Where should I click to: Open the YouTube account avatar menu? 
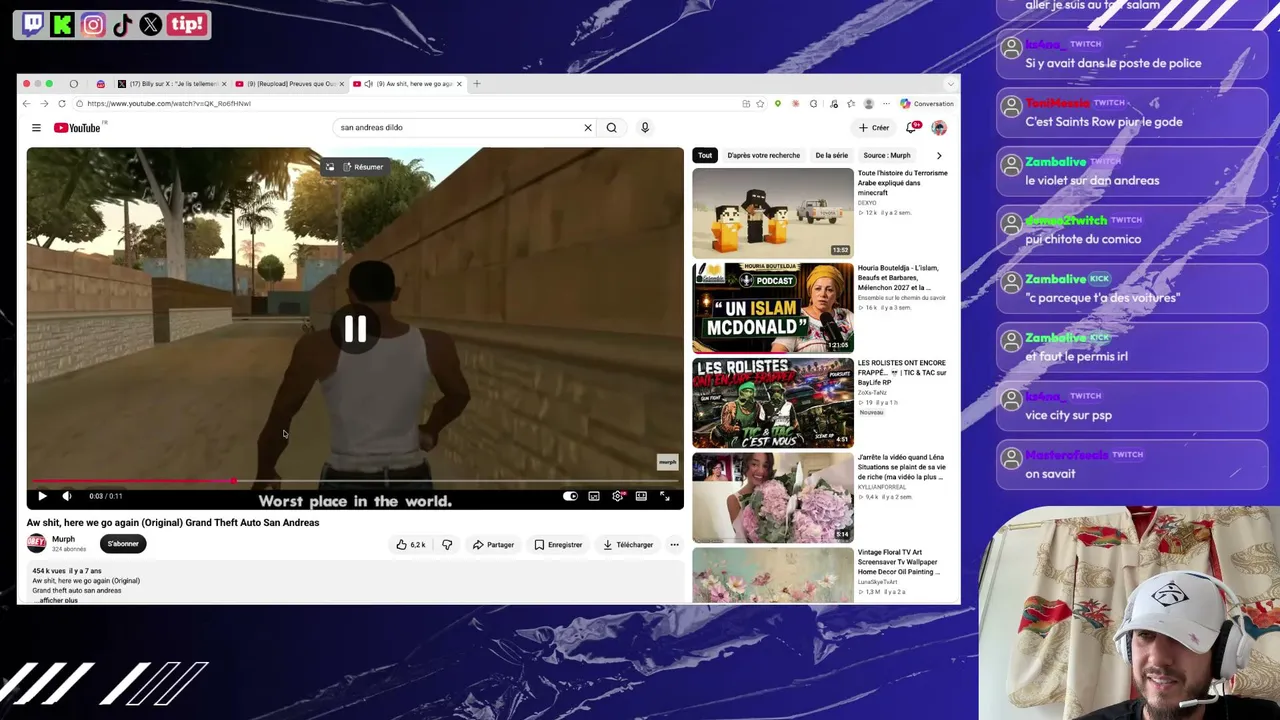939,128
